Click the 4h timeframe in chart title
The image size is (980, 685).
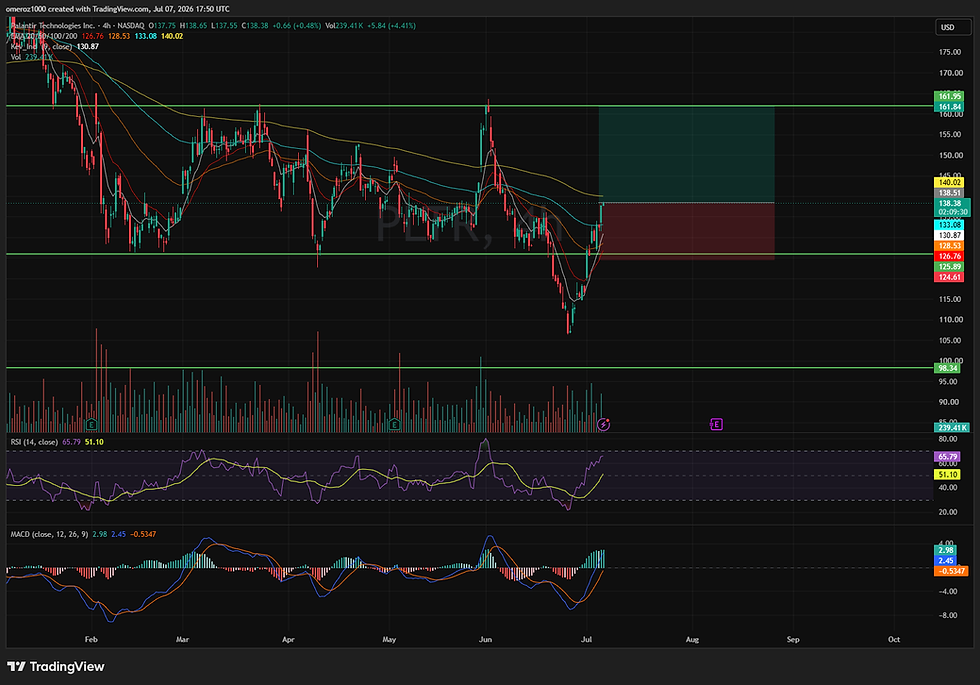107,26
